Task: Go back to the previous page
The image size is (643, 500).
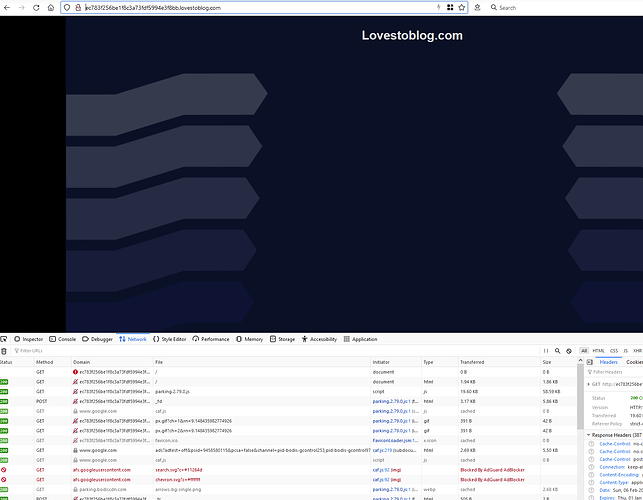Action: (x=7, y=7)
